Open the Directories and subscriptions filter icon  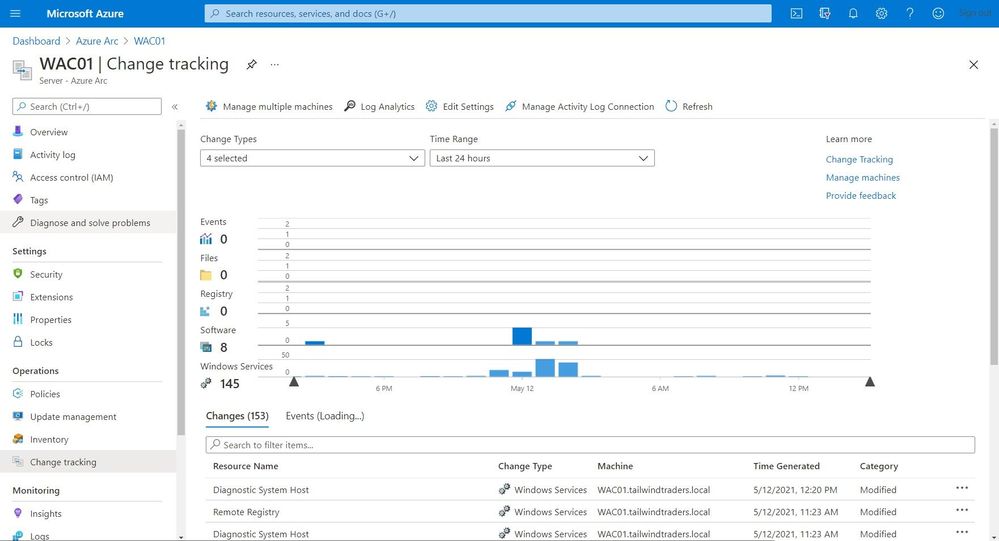(x=824, y=13)
